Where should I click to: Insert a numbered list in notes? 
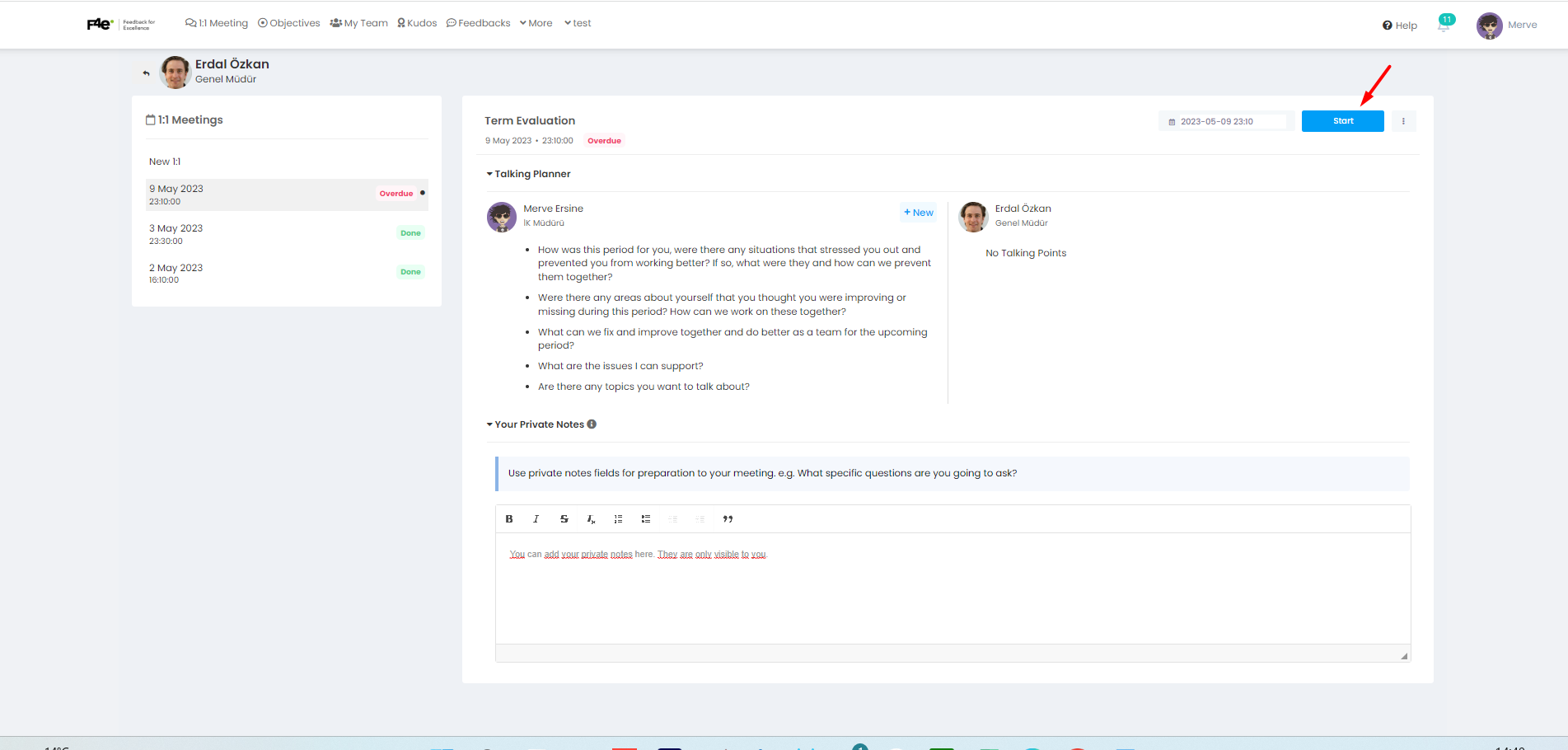coord(618,519)
